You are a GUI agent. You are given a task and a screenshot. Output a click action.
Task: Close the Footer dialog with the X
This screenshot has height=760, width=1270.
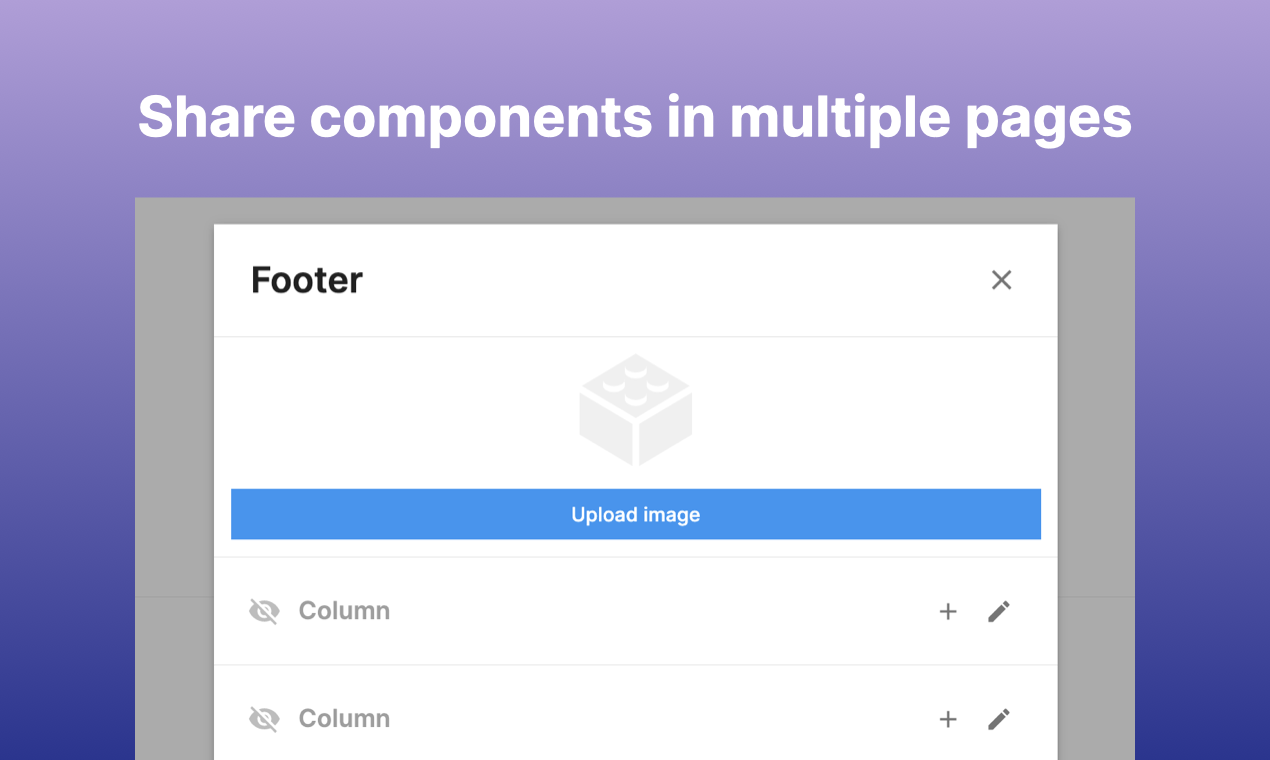pyautogui.click(x=1001, y=280)
